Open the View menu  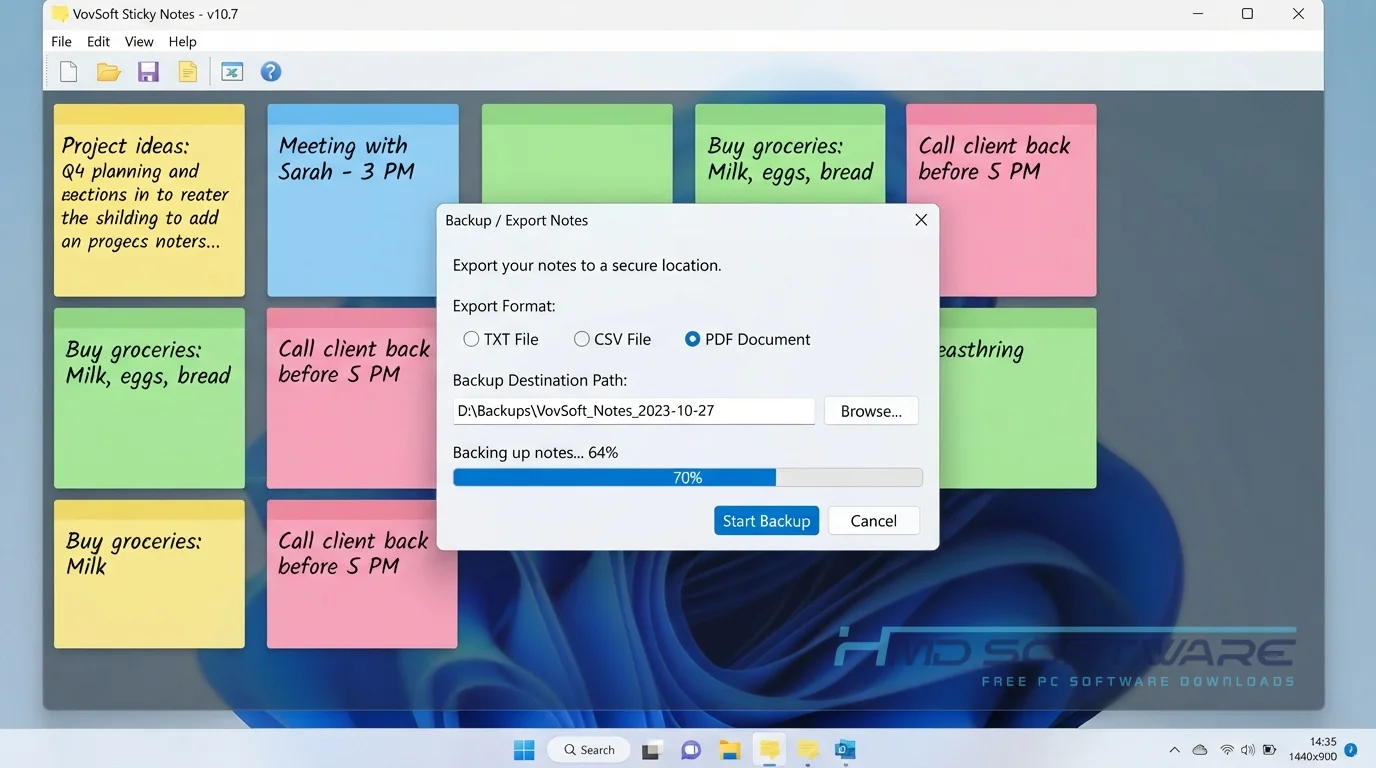pyautogui.click(x=139, y=41)
